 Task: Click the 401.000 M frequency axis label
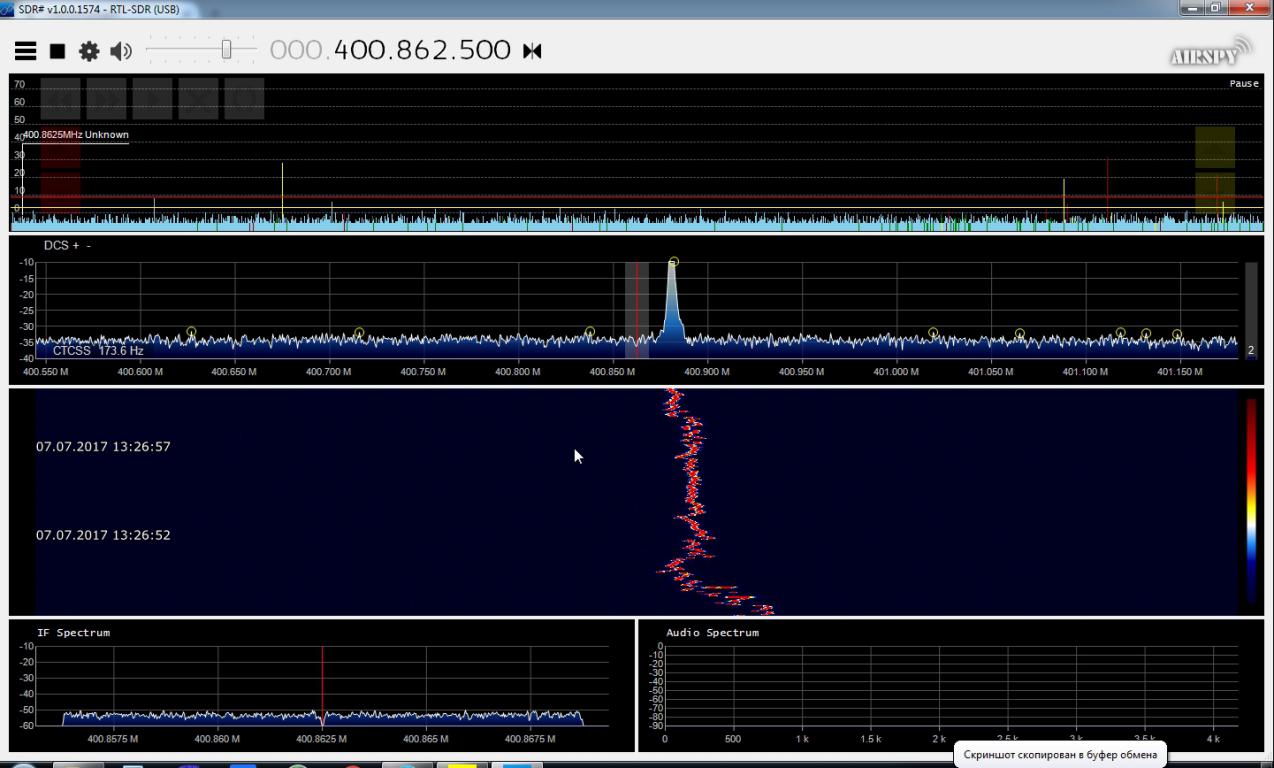tap(895, 372)
